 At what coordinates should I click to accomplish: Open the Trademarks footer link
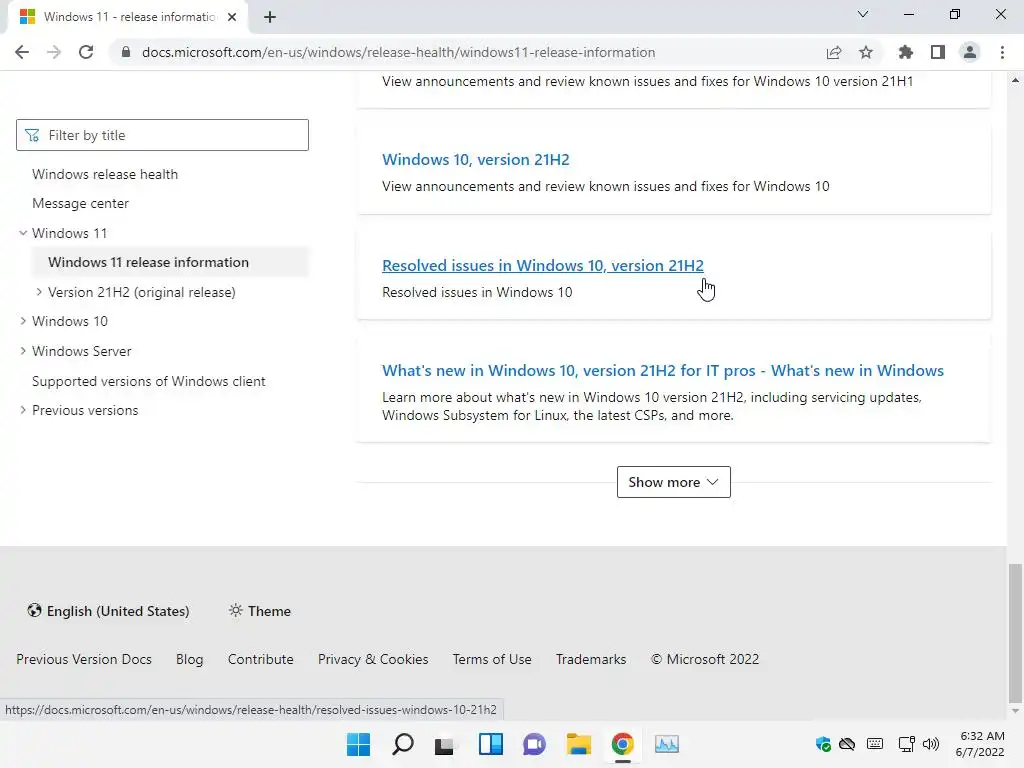tap(591, 660)
